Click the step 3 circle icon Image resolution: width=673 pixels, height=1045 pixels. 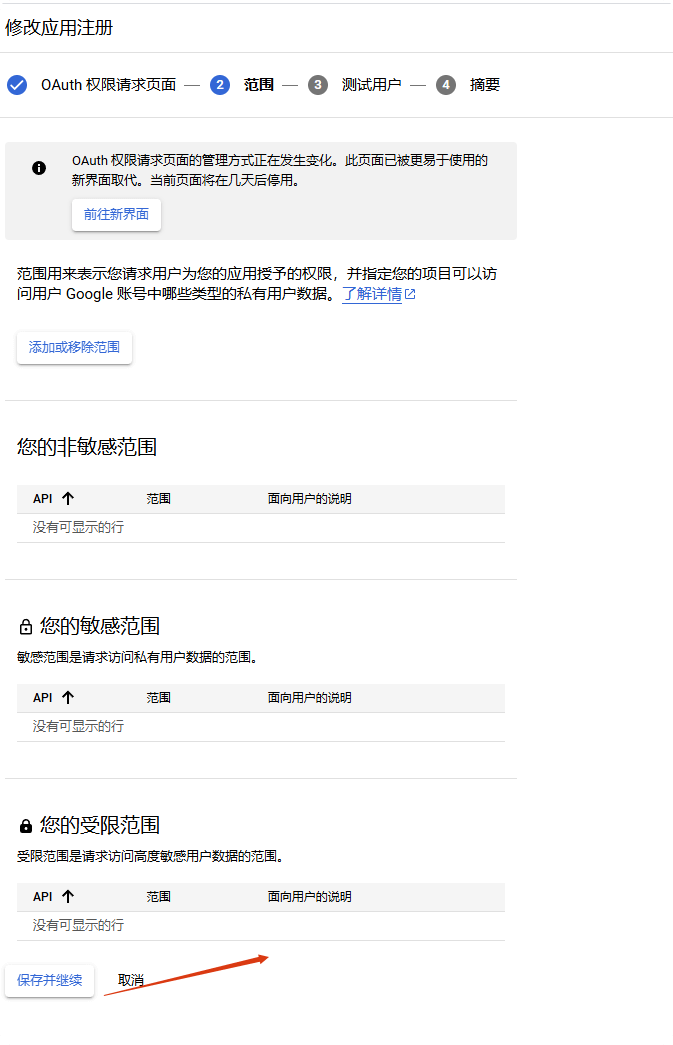pyautogui.click(x=318, y=85)
